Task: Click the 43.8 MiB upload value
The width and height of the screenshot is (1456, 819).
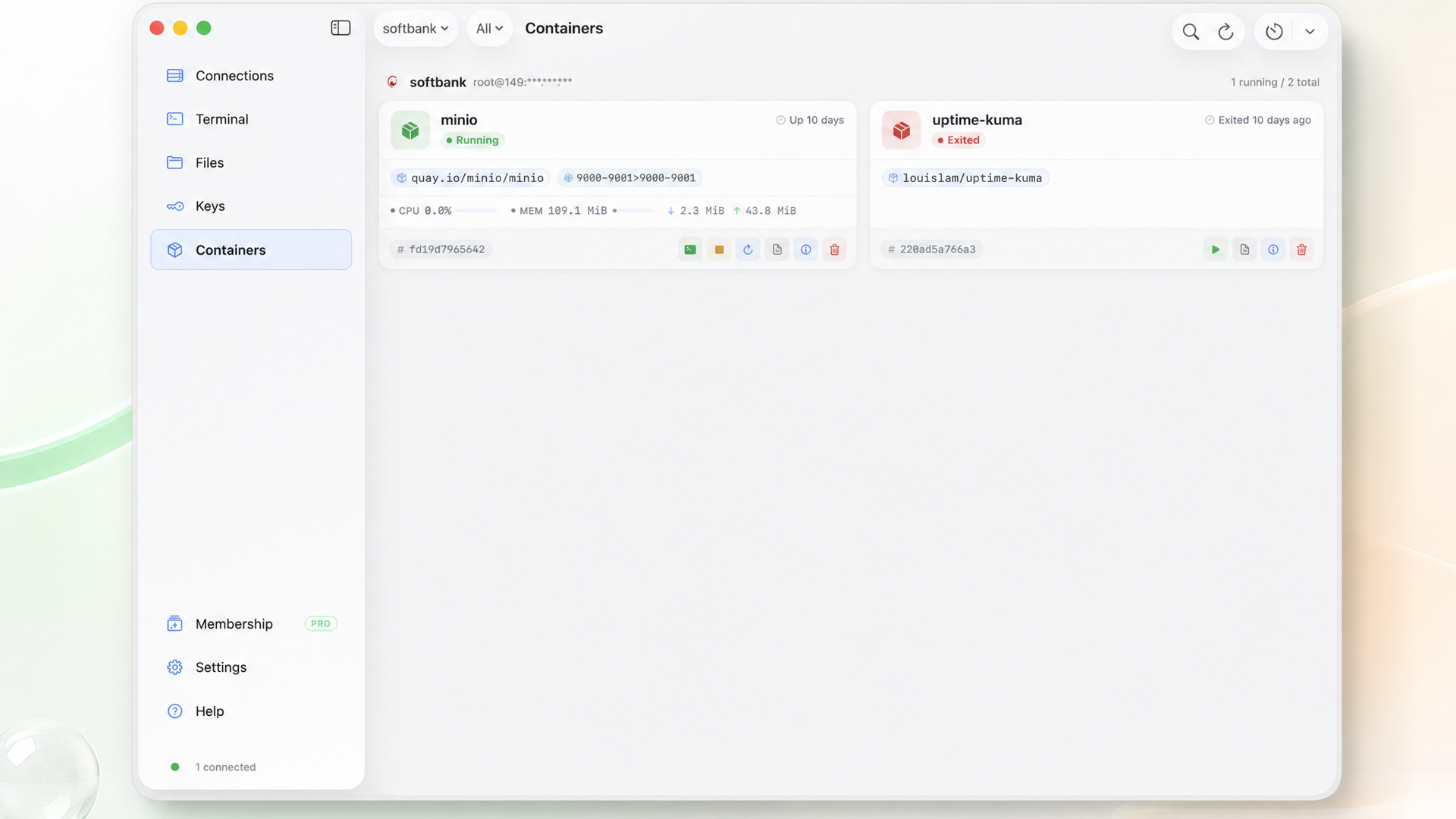Action: click(764, 211)
